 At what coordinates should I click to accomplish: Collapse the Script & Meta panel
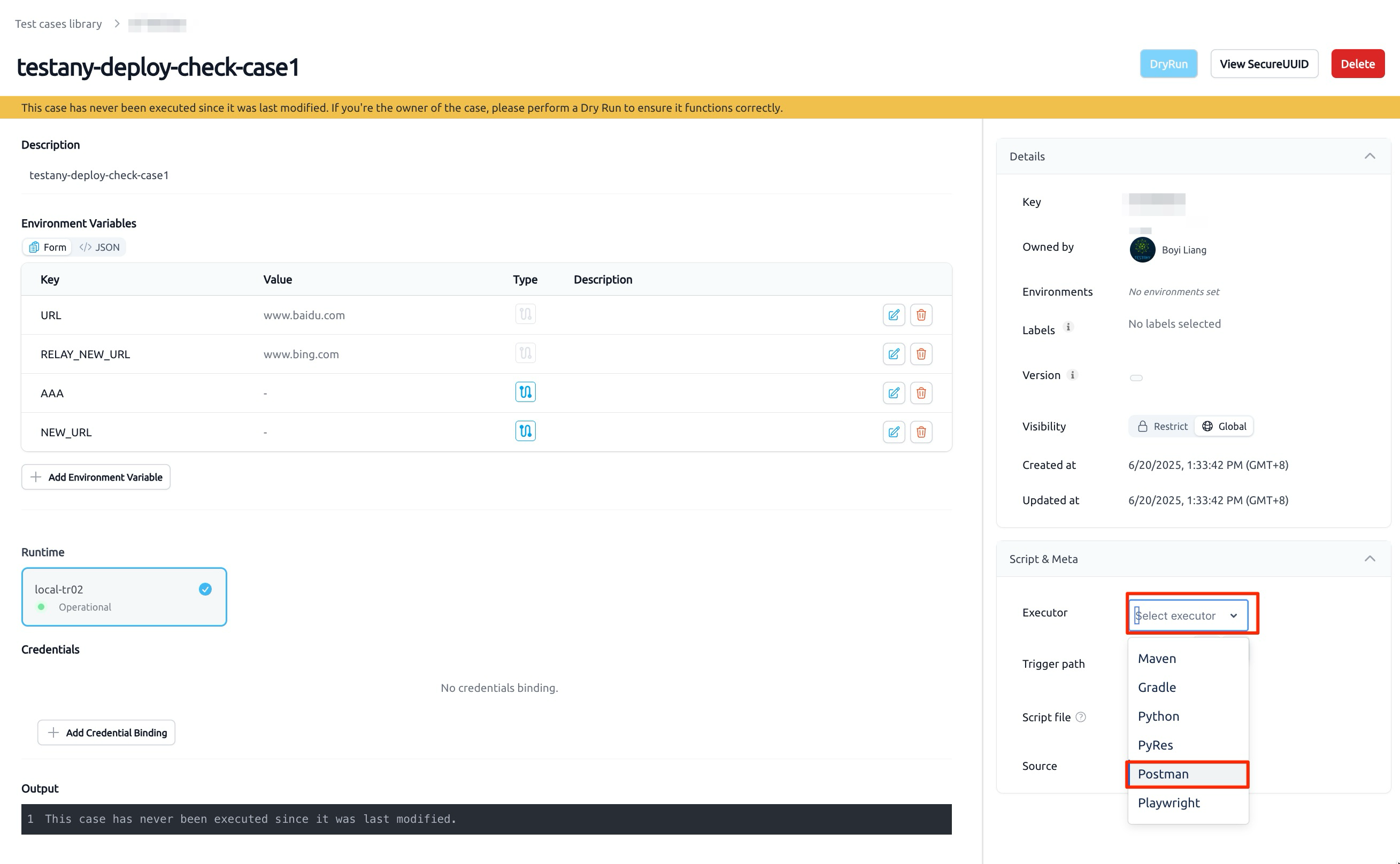pos(1370,558)
